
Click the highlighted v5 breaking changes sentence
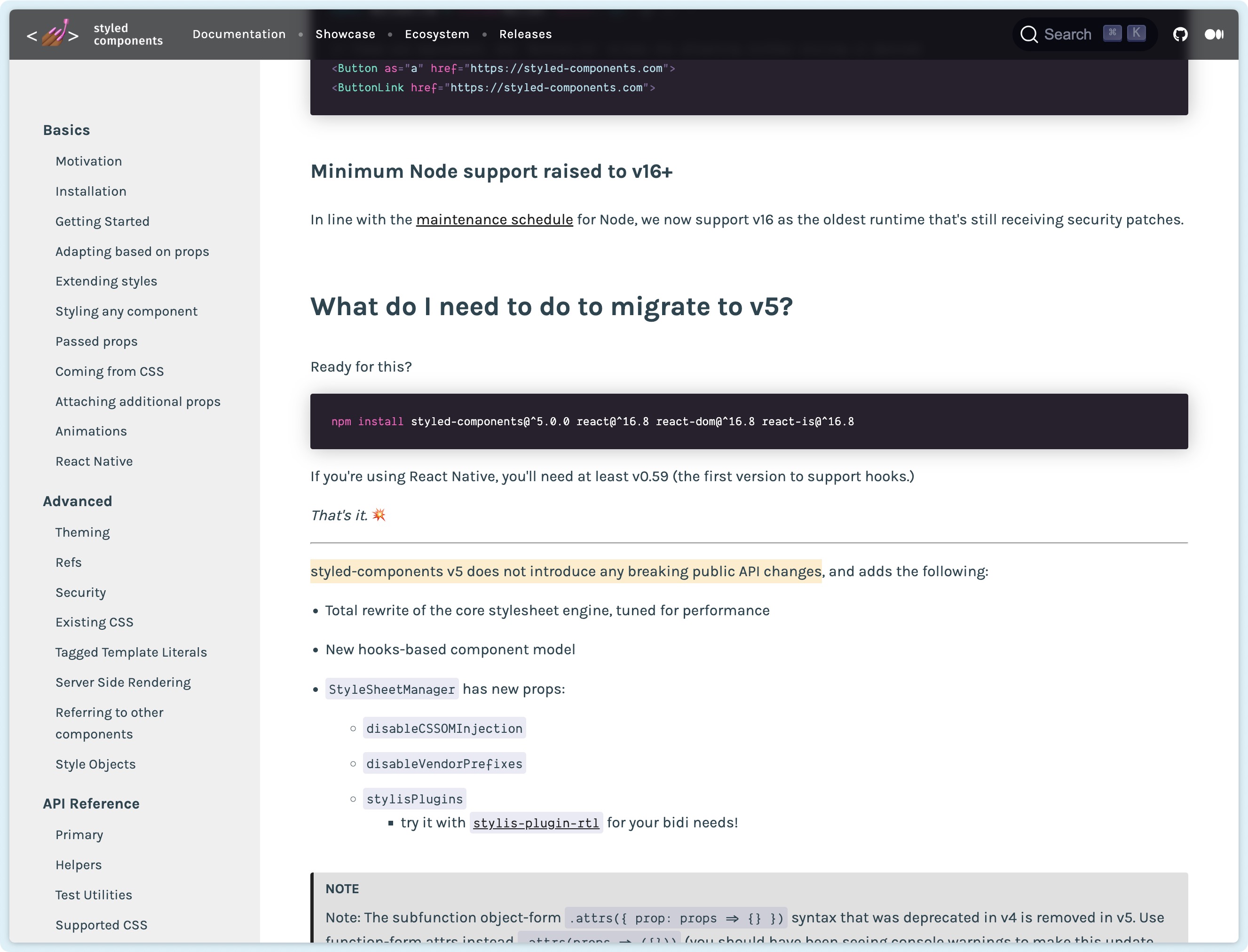pos(565,572)
